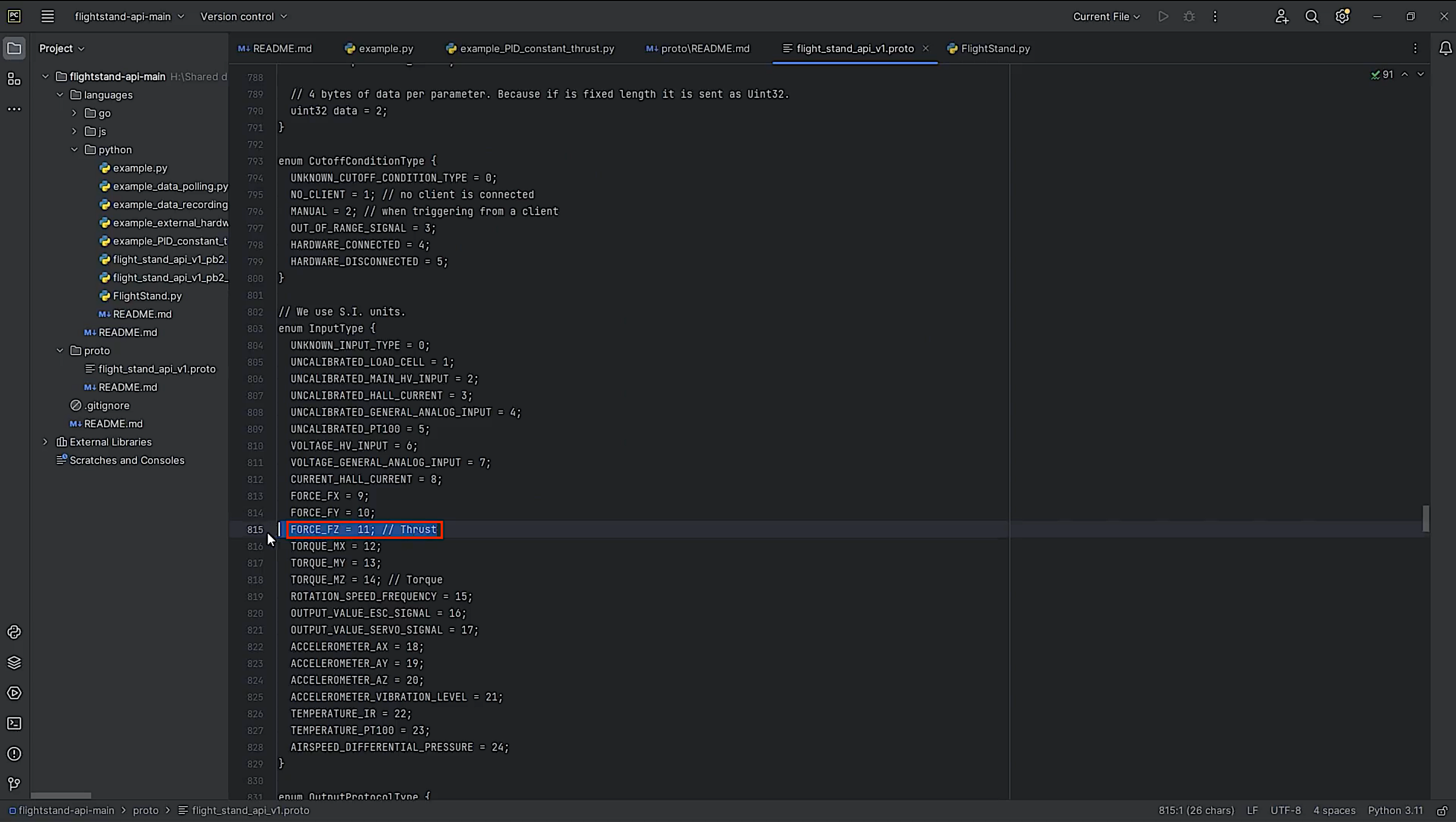The image size is (1456, 822).
Task: Click the Search Everywhere magnifier icon
Action: [x=1311, y=16]
